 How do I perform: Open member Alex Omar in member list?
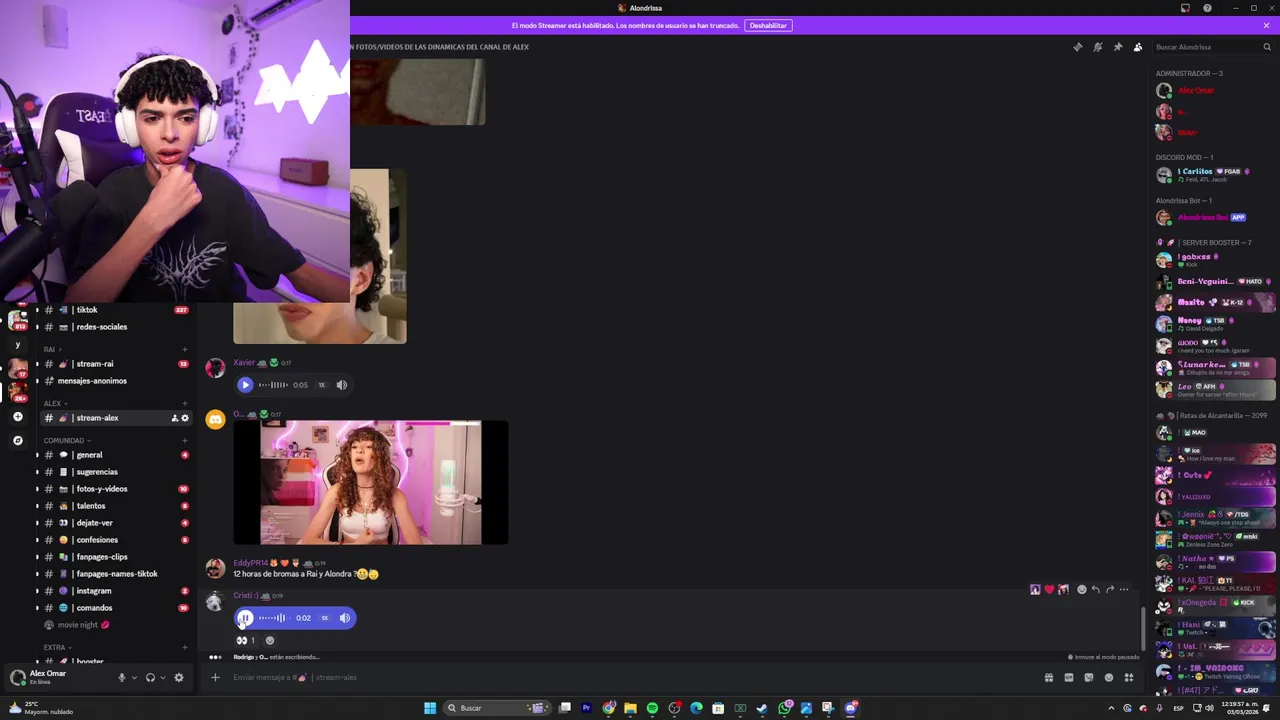[x=1212, y=91]
